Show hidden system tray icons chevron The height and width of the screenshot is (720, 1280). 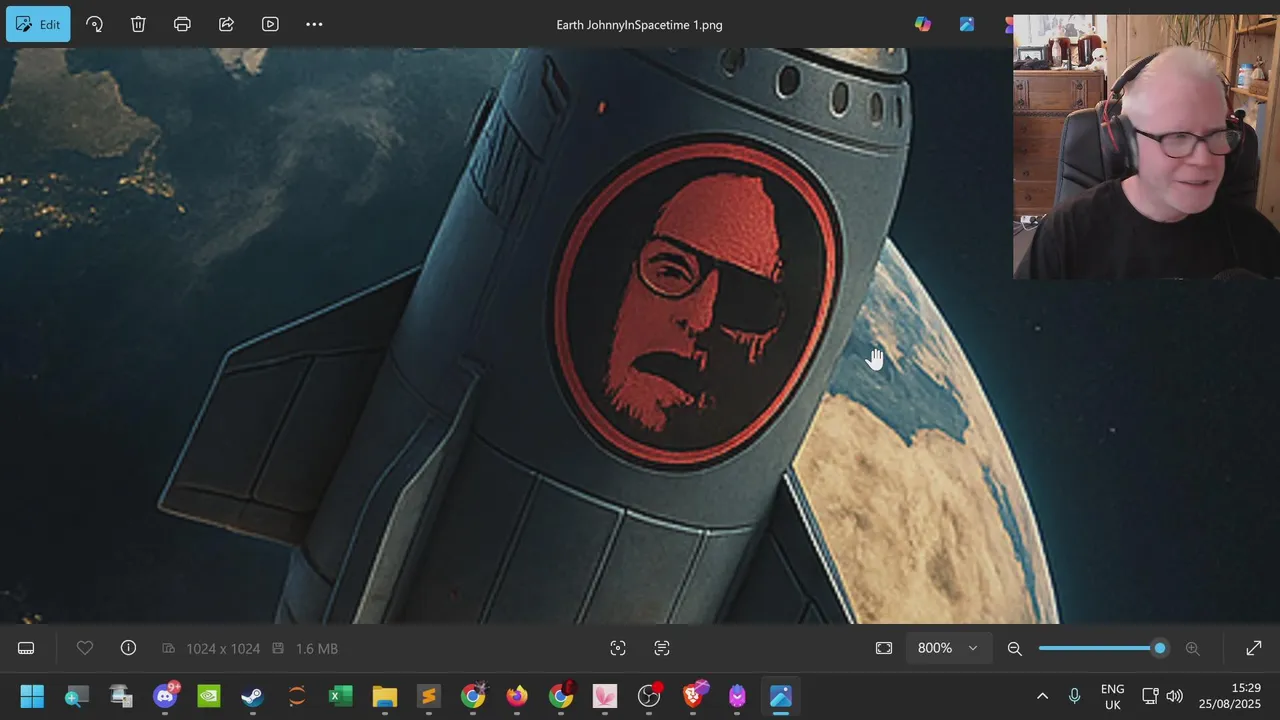(1042, 696)
